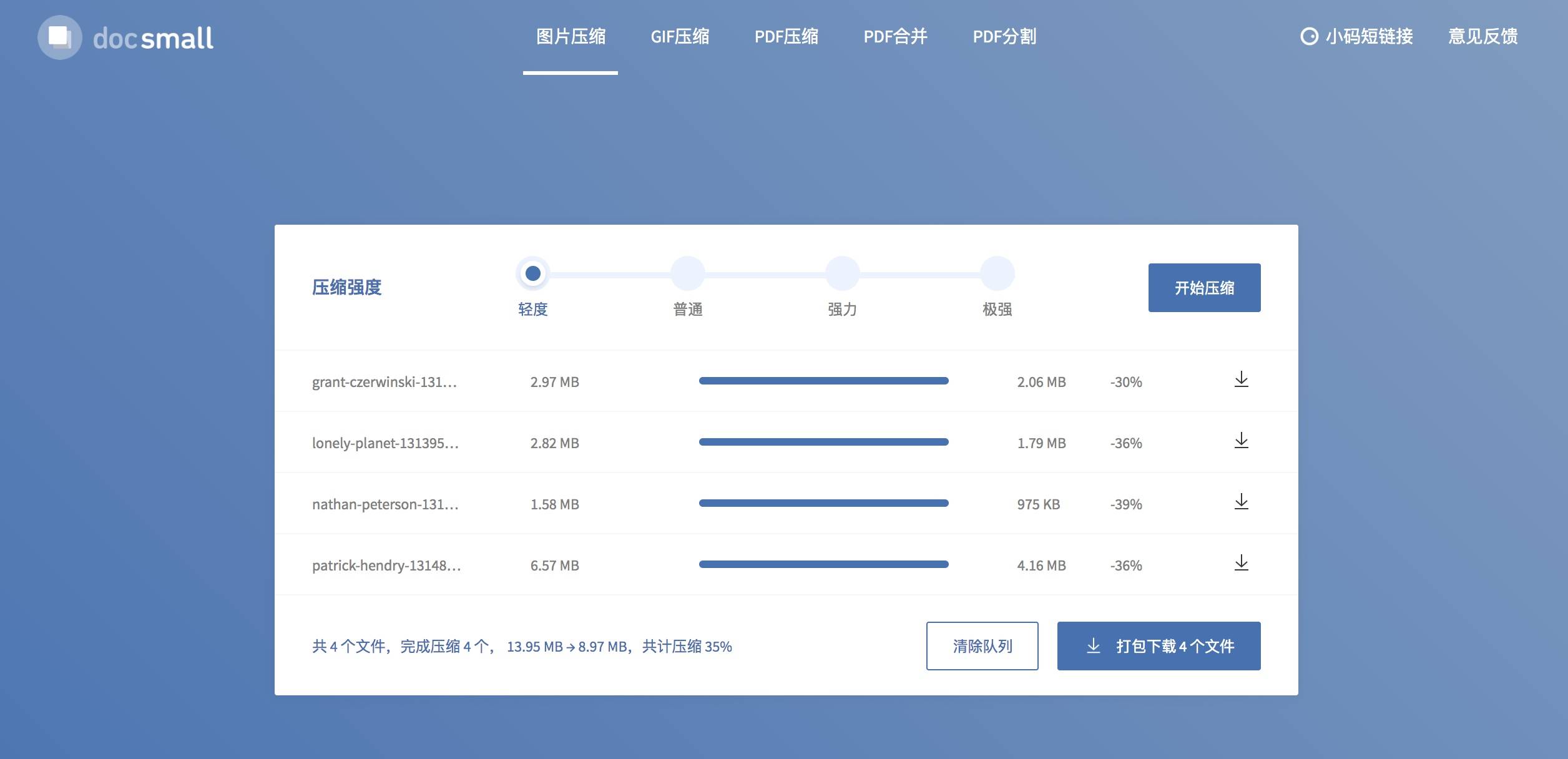Click 清除队列 to clear the queue

coord(982,645)
